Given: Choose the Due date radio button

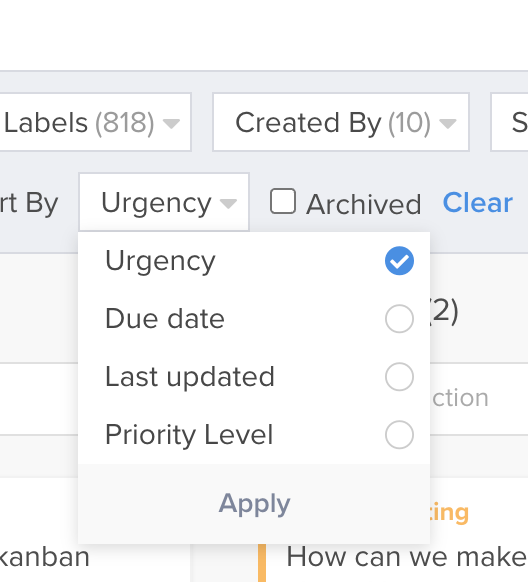Looking at the screenshot, I should click(399, 319).
